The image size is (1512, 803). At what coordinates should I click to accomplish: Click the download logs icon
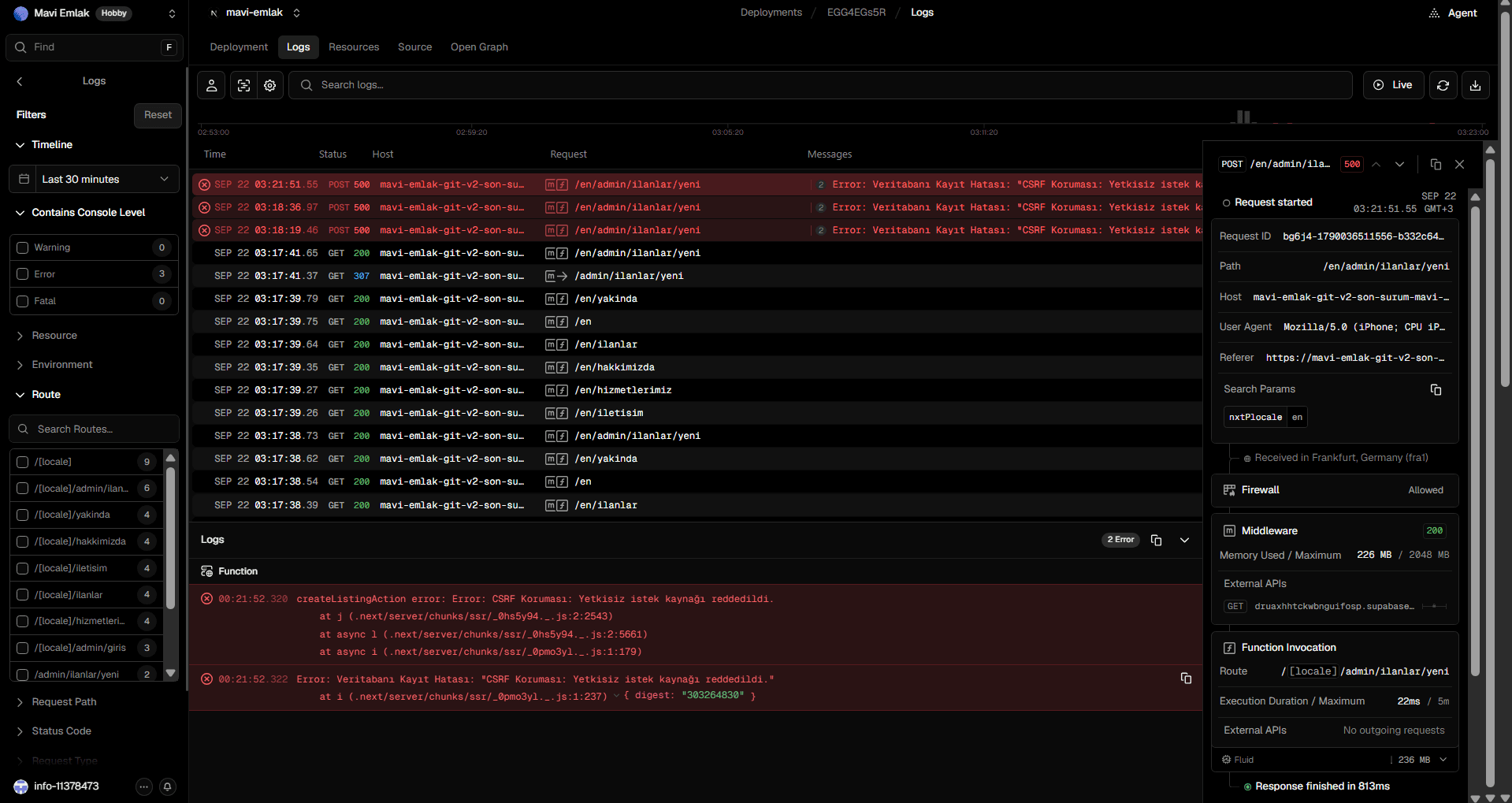point(1475,85)
